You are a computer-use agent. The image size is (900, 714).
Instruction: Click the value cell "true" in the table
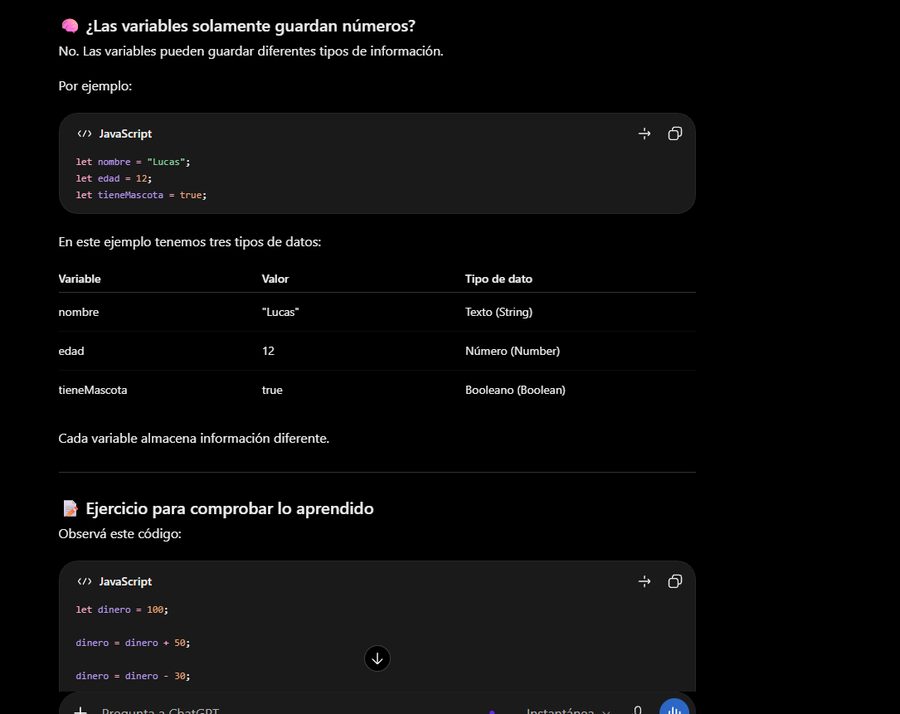click(x=272, y=390)
